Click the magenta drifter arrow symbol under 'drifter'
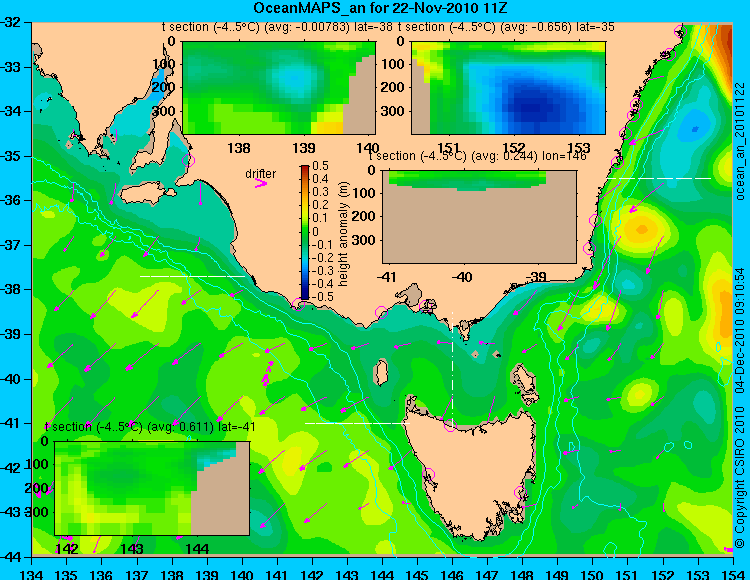This screenshot has width=750, height=580. (x=261, y=183)
